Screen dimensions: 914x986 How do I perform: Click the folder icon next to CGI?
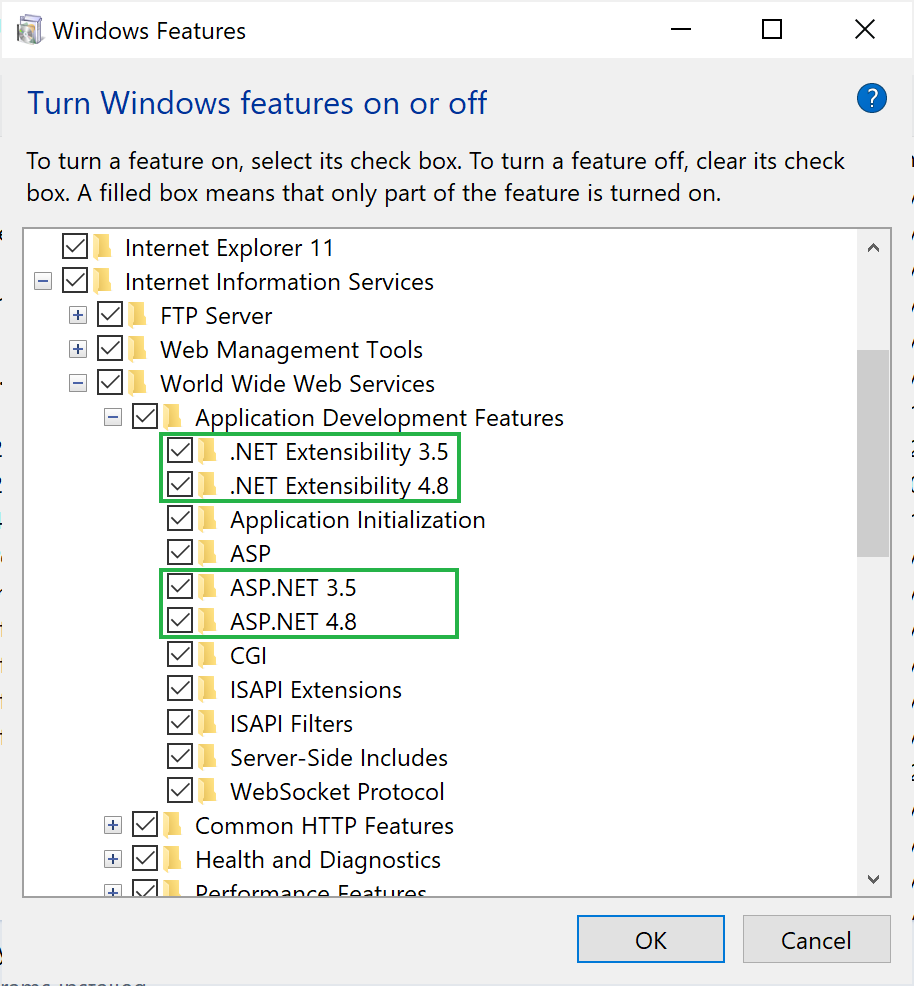(x=209, y=654)
